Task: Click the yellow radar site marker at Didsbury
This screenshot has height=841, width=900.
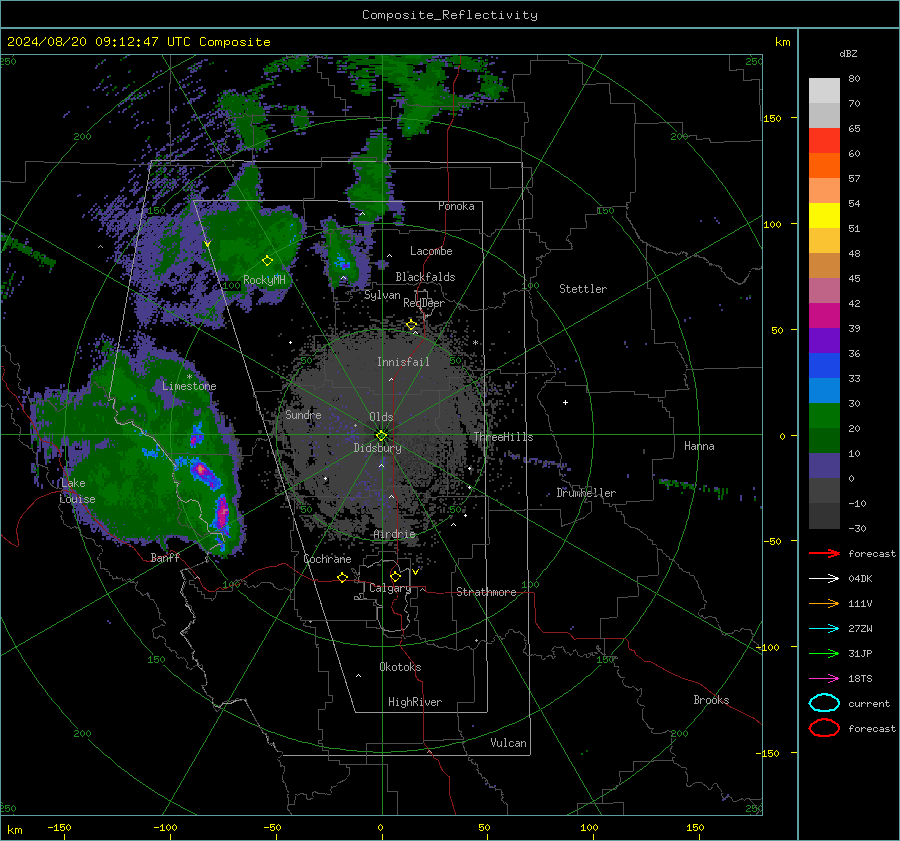Action: pos(381,436)
